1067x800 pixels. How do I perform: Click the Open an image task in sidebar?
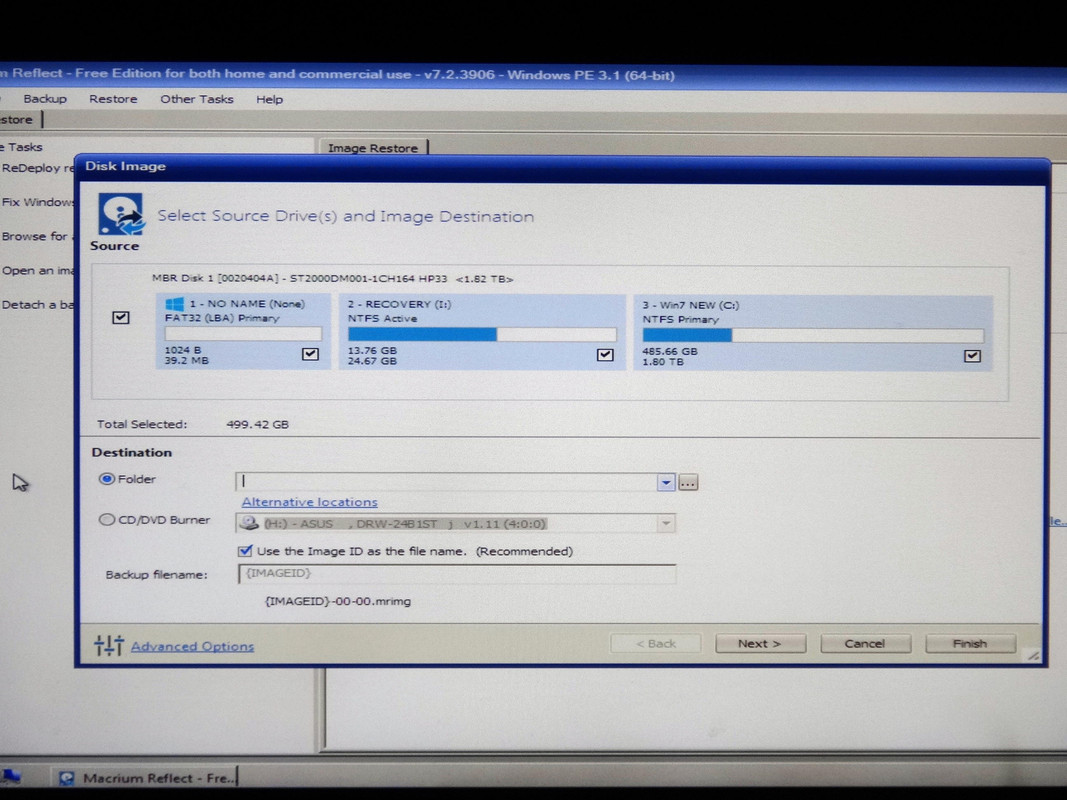37,270
